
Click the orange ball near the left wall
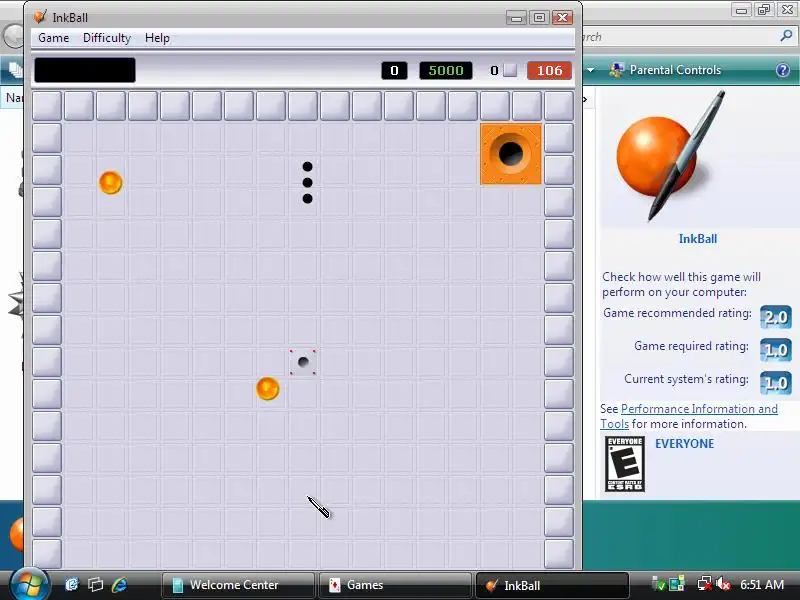pos(111,183)
